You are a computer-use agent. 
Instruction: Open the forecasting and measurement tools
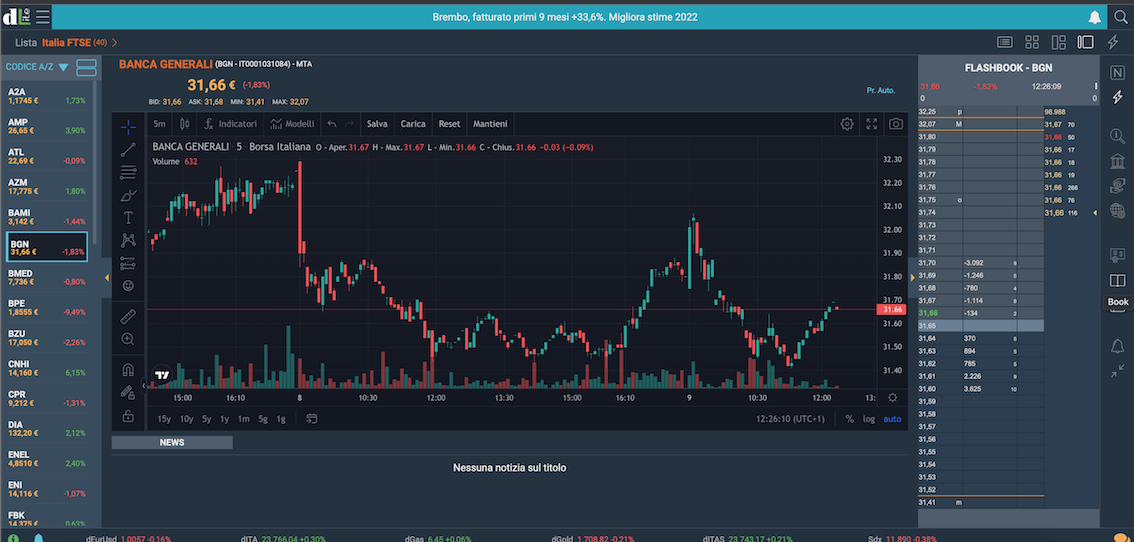[128, 263]
